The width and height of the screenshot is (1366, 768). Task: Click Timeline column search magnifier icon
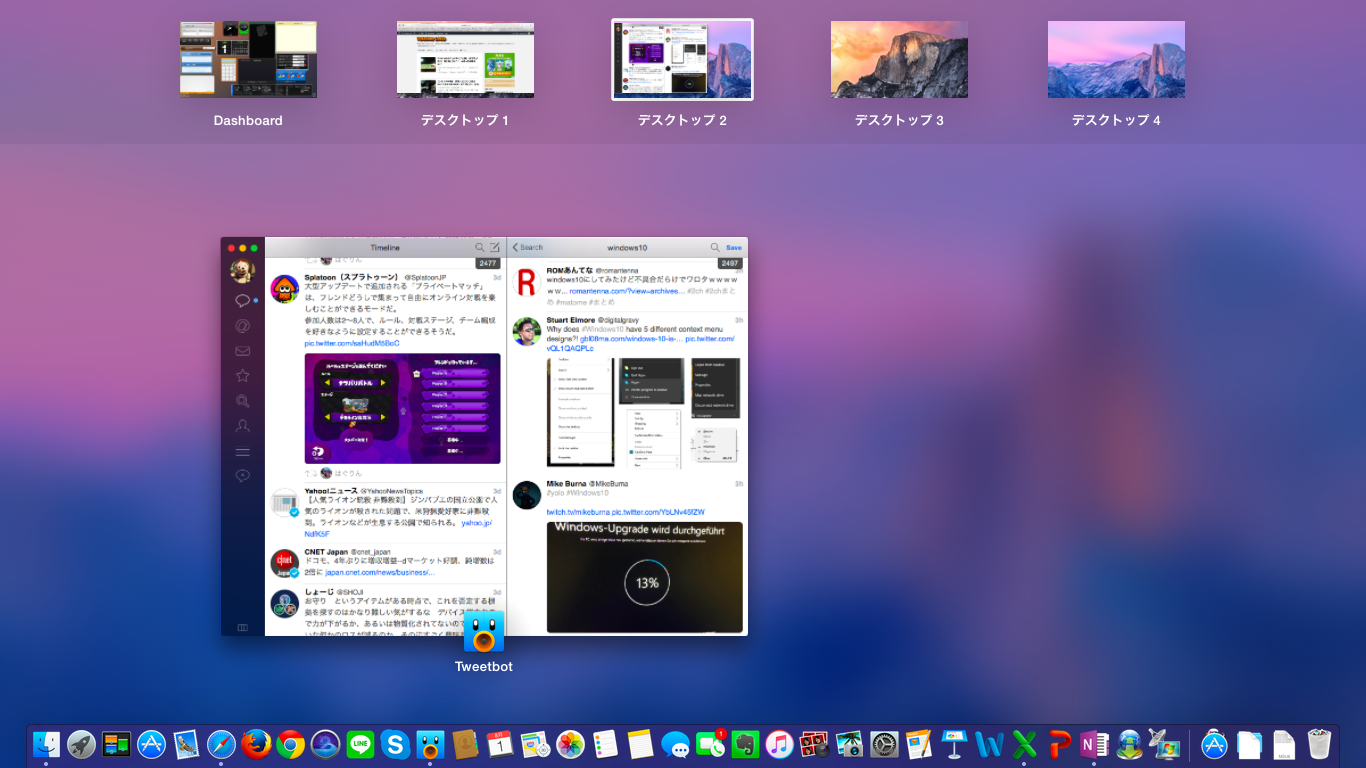(480, 247)
